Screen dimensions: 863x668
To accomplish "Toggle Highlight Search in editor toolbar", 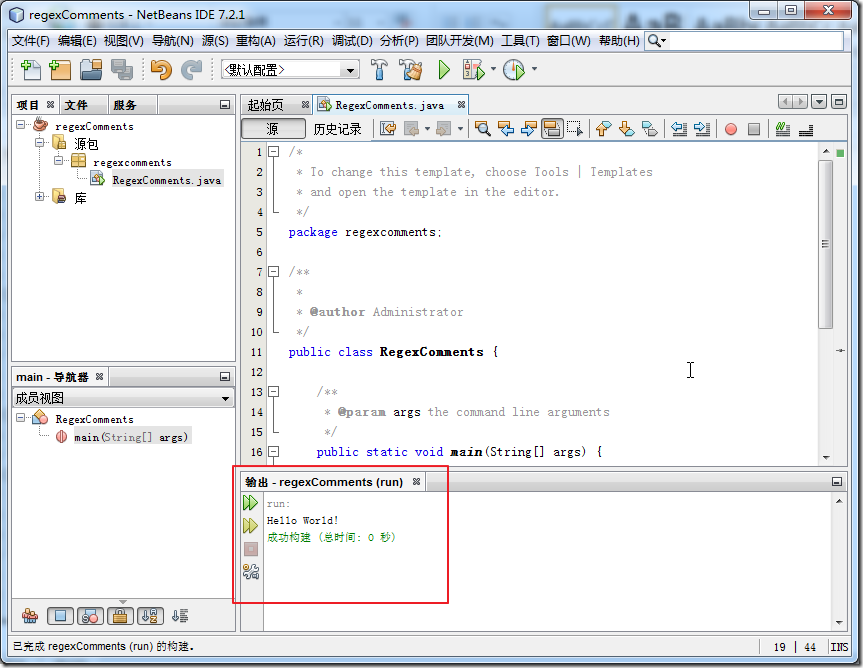I will [x=551, y=129].
